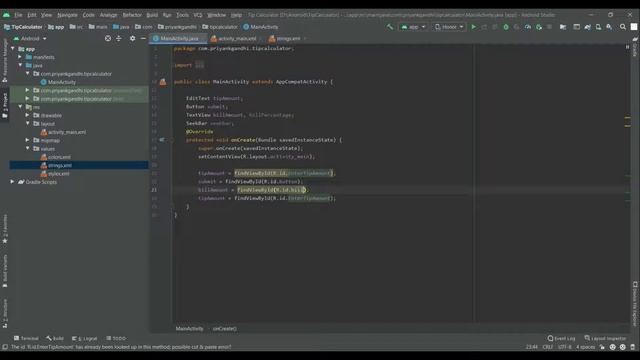This screenshot has width=640, height=360.
Task: Open the Android project view dropdown
Action: (30, 38)
